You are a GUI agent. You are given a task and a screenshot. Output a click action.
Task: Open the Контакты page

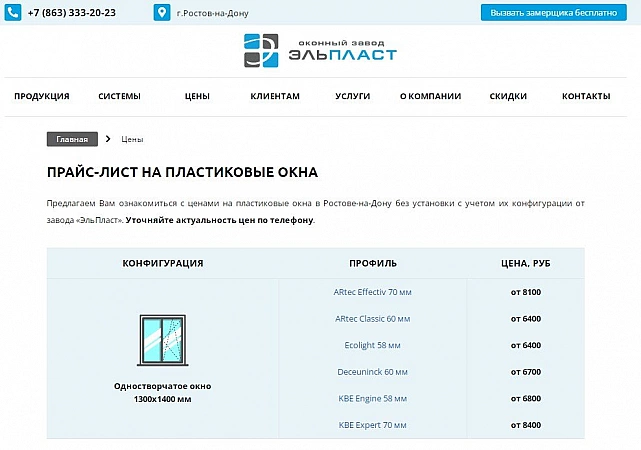(x=586, y=97)
